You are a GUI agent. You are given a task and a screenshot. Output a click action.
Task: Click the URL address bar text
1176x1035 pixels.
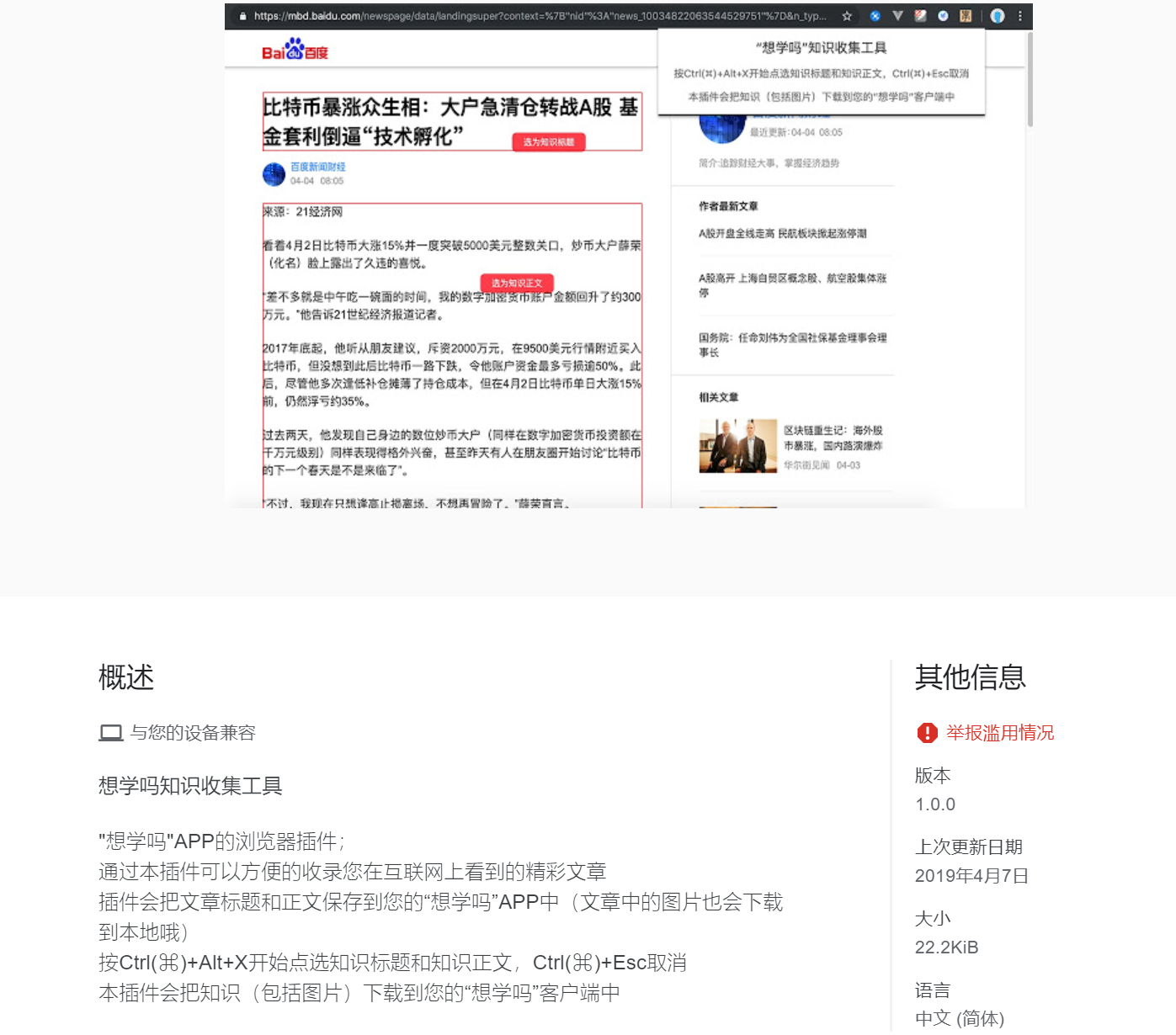coord(539,16)
